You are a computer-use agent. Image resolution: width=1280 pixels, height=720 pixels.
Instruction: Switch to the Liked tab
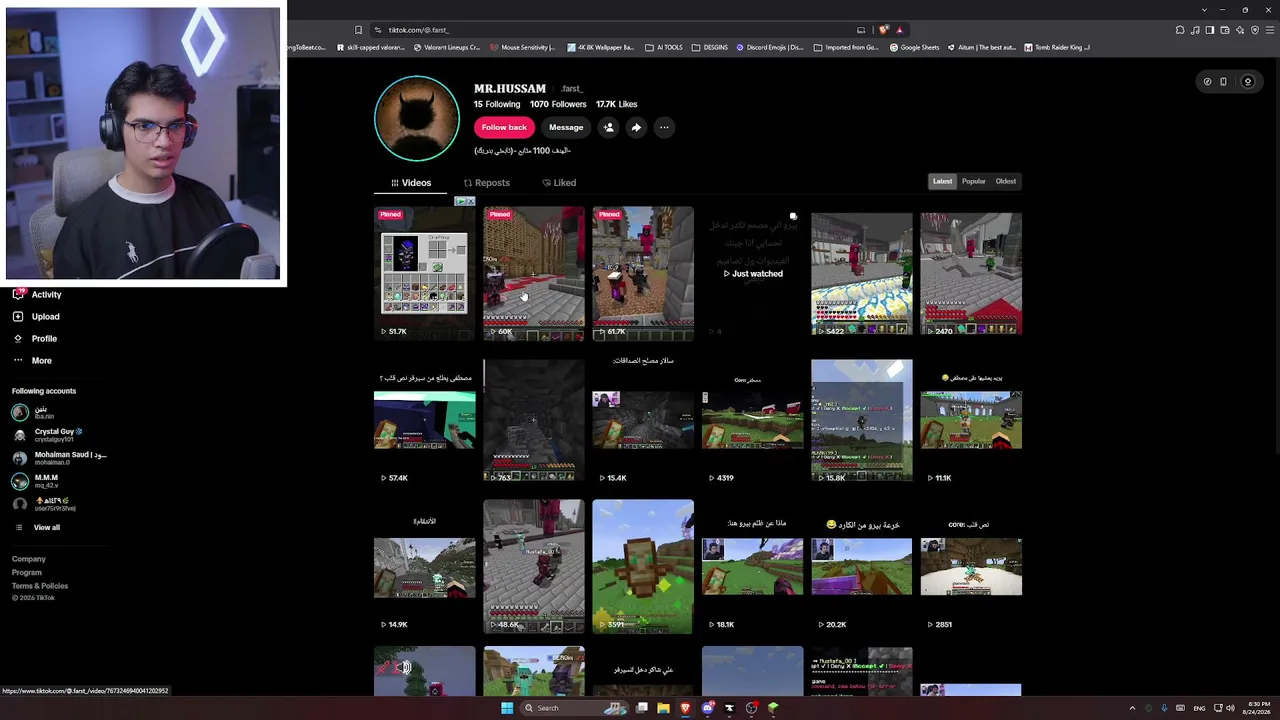559,183
